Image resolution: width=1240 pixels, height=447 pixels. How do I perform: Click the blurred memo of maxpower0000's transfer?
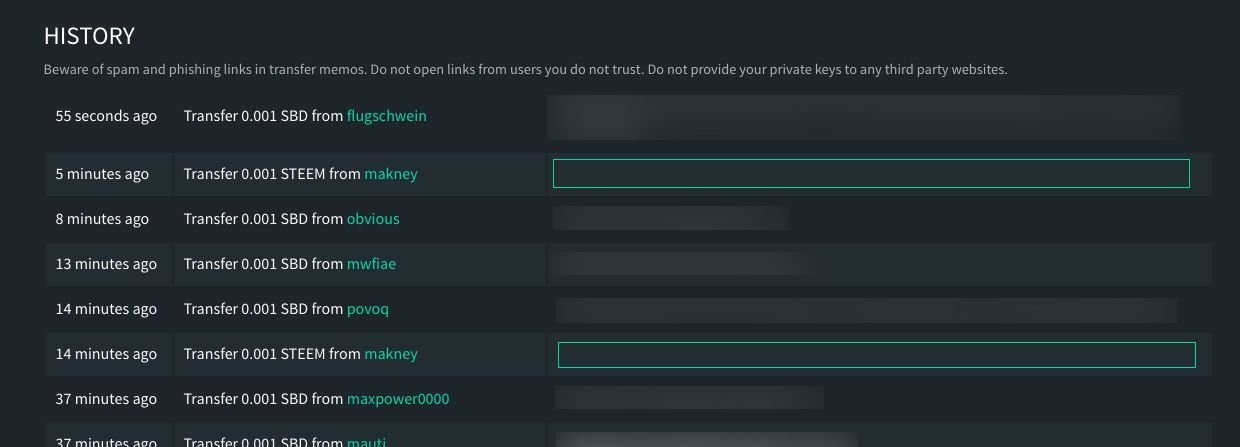[689, 398]
